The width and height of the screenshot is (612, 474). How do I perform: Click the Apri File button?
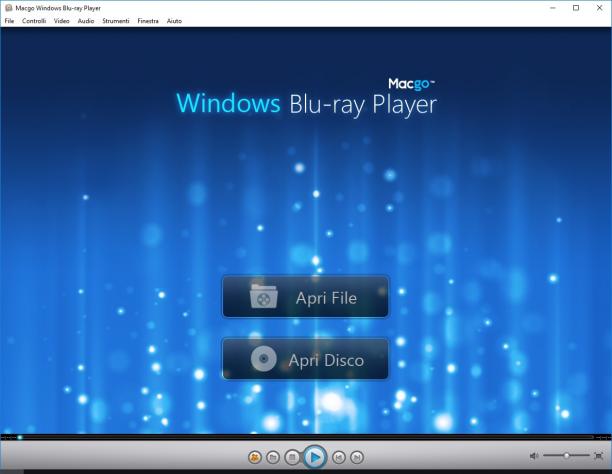(305, 297)
